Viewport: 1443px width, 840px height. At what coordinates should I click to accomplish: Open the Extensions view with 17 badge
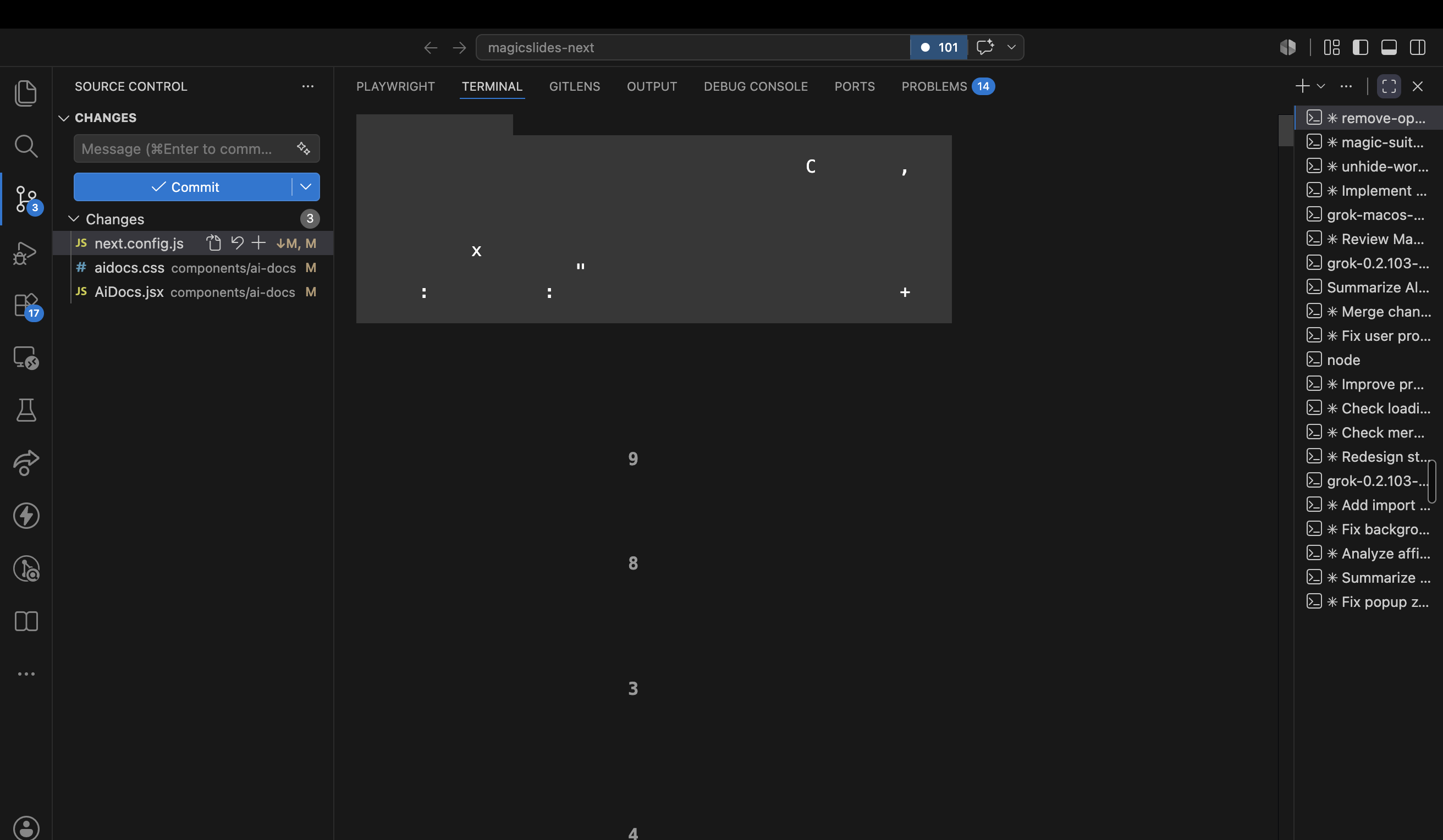pyautogui.click(x=27, y=306)
